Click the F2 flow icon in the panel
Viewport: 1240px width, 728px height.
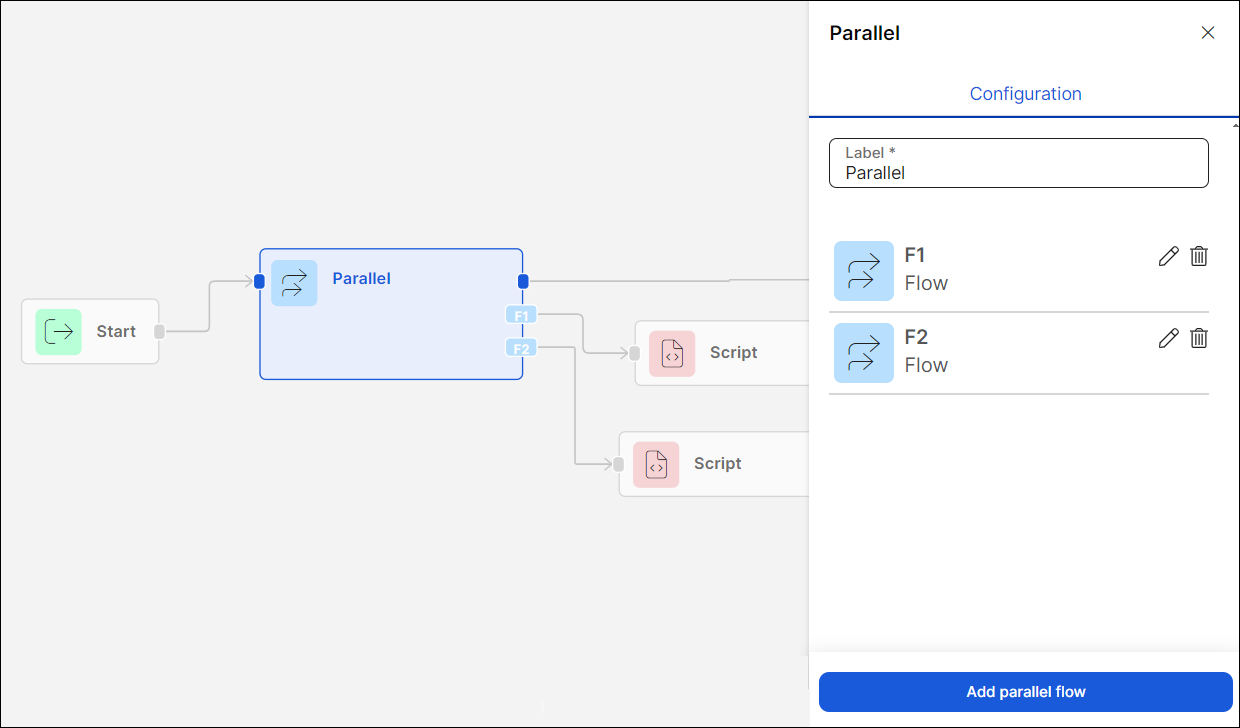click(864, 352)
